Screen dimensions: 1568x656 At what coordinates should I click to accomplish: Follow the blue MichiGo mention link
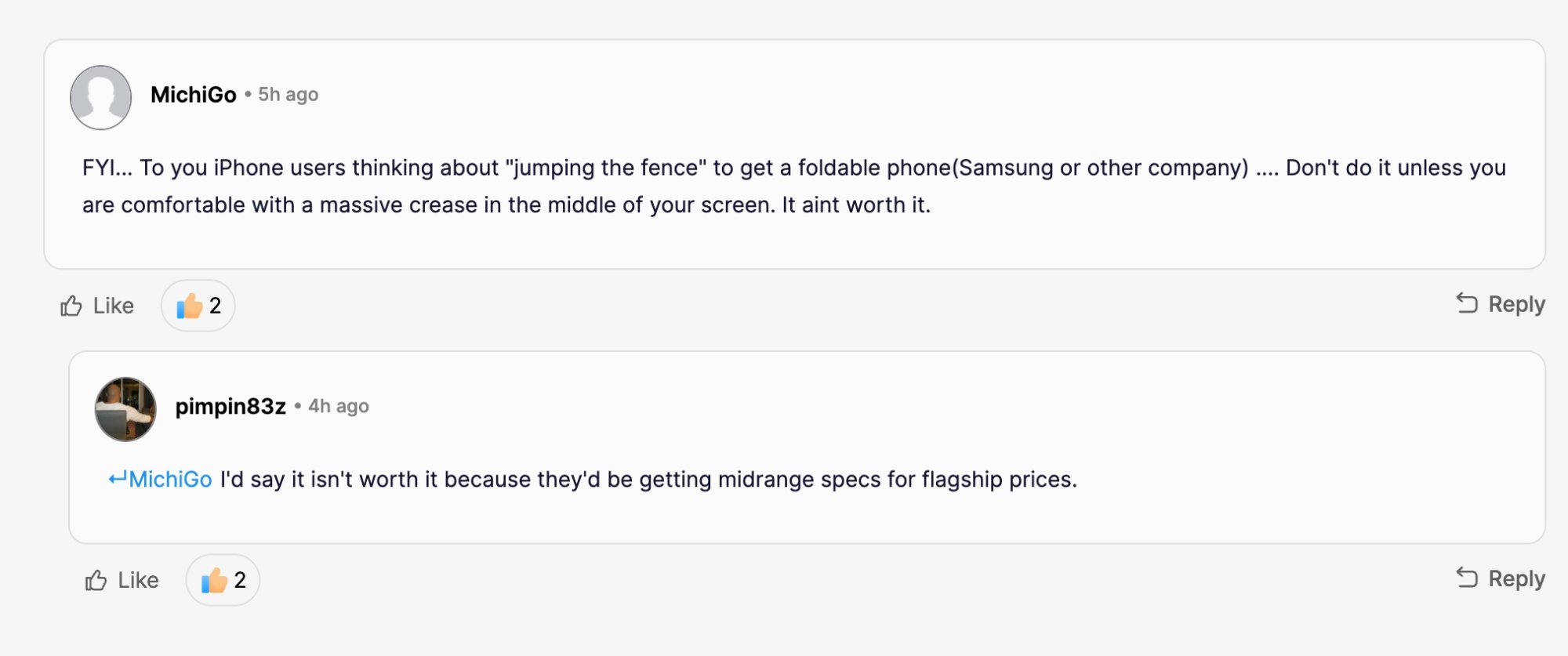(170, 479)
